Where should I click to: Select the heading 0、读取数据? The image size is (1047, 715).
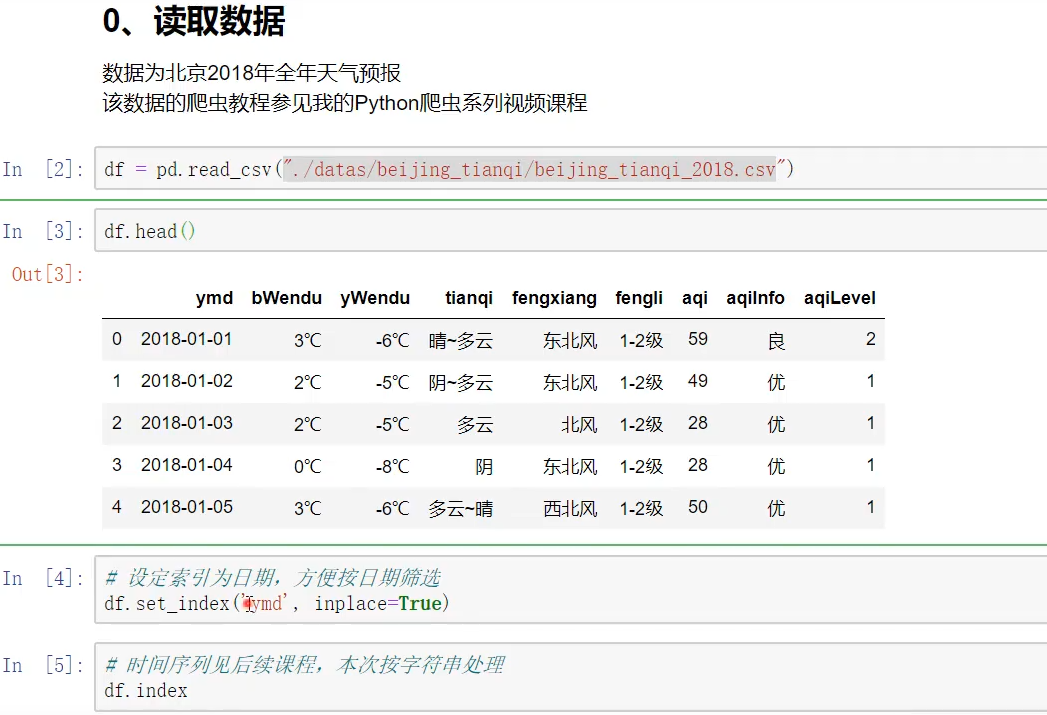point(194,21)
